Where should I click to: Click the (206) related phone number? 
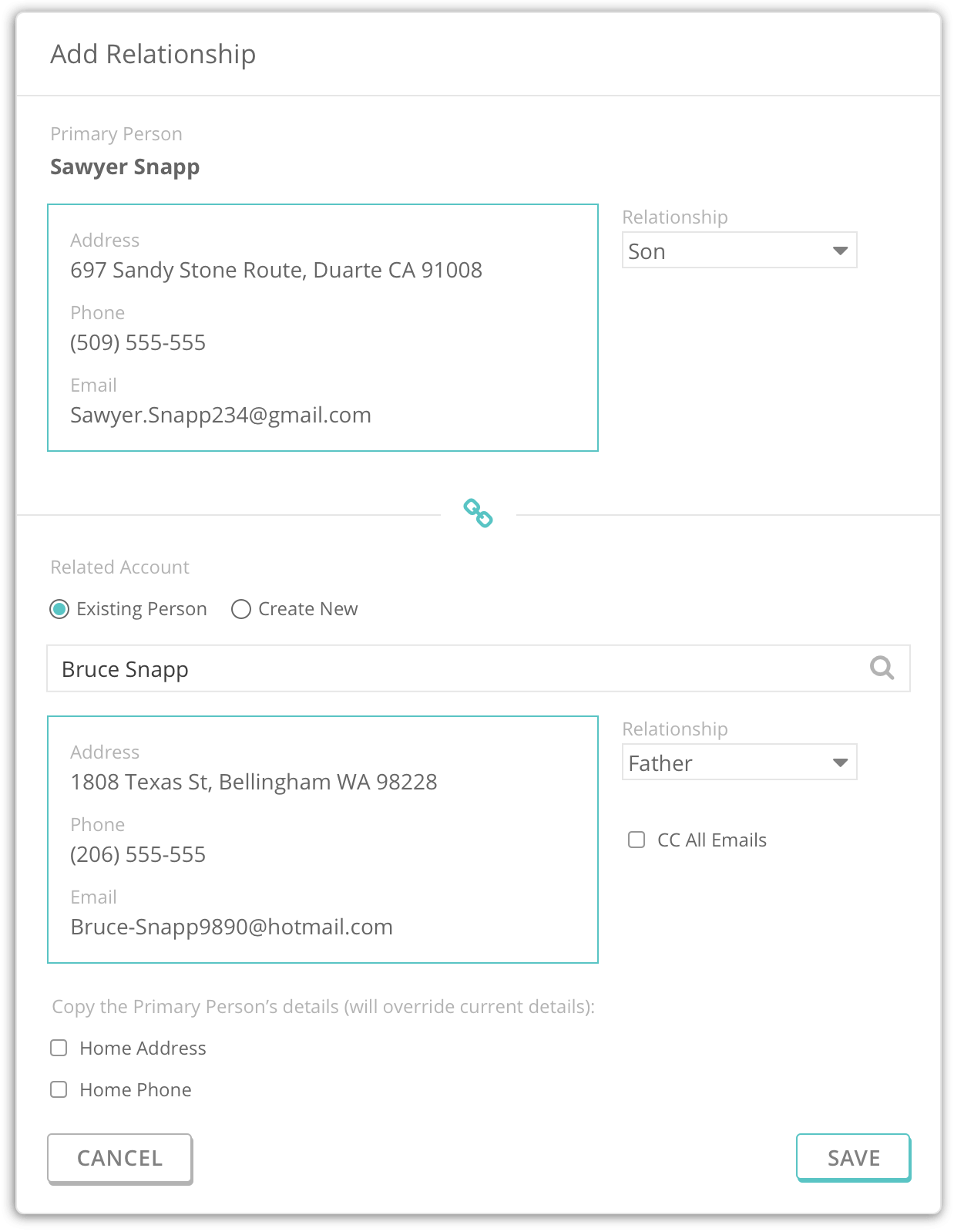pos(138,854)
